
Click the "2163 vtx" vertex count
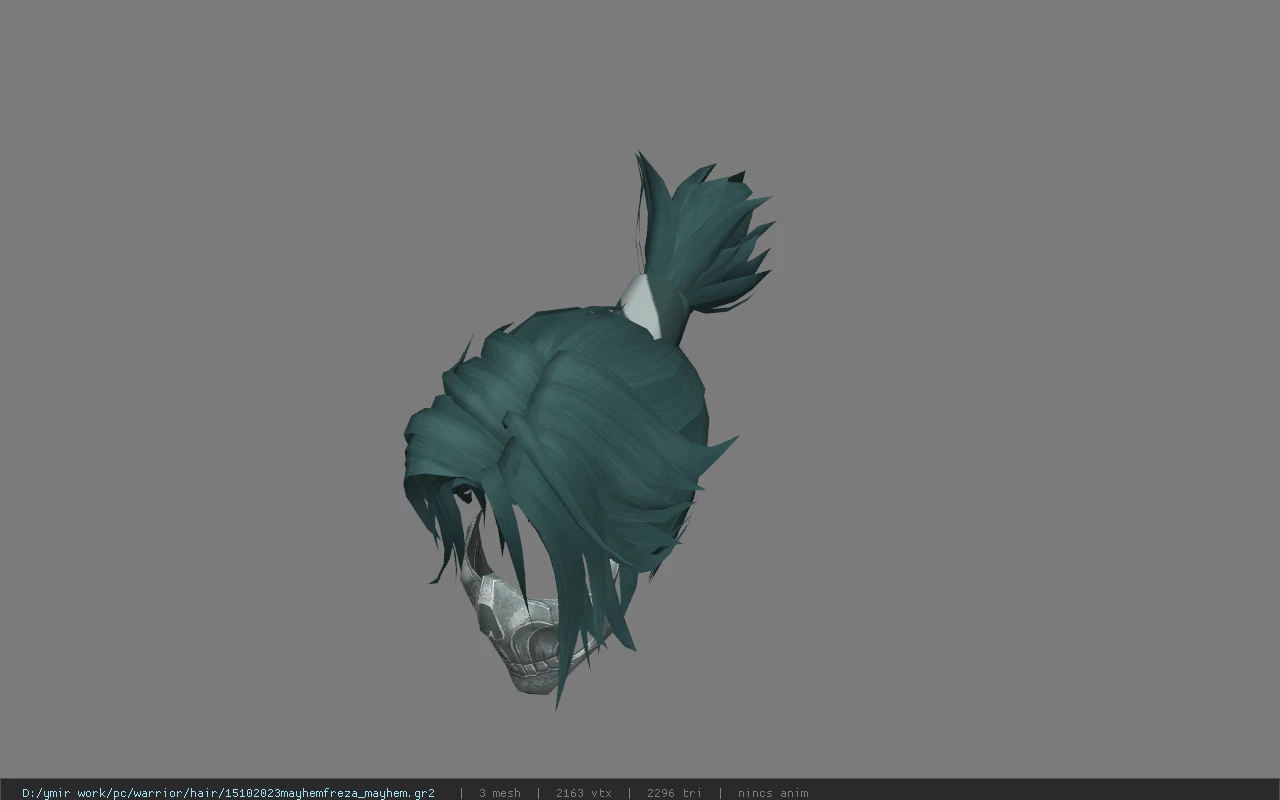pyautogui.click(x=583, y=793)
